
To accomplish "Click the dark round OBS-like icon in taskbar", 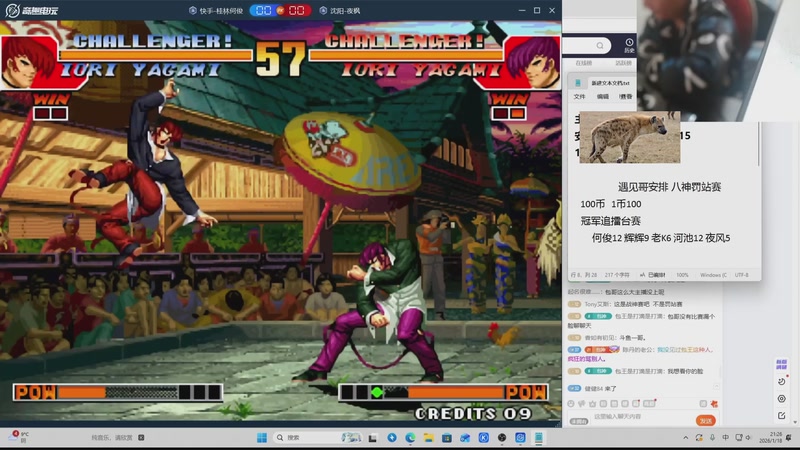I will tap(502, 438).
